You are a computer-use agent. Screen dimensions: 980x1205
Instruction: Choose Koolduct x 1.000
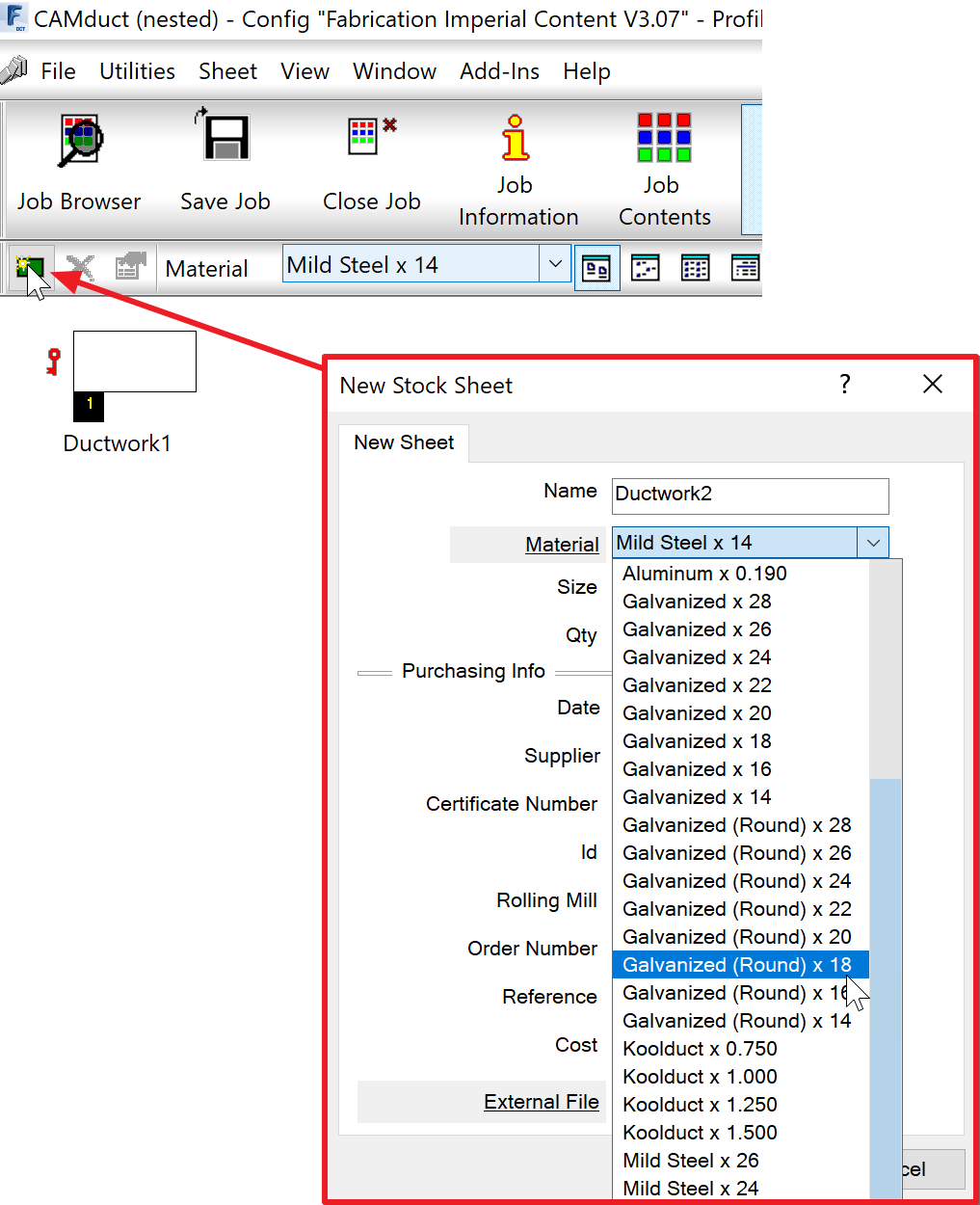pyautogui.click(x=741, y=1077)
